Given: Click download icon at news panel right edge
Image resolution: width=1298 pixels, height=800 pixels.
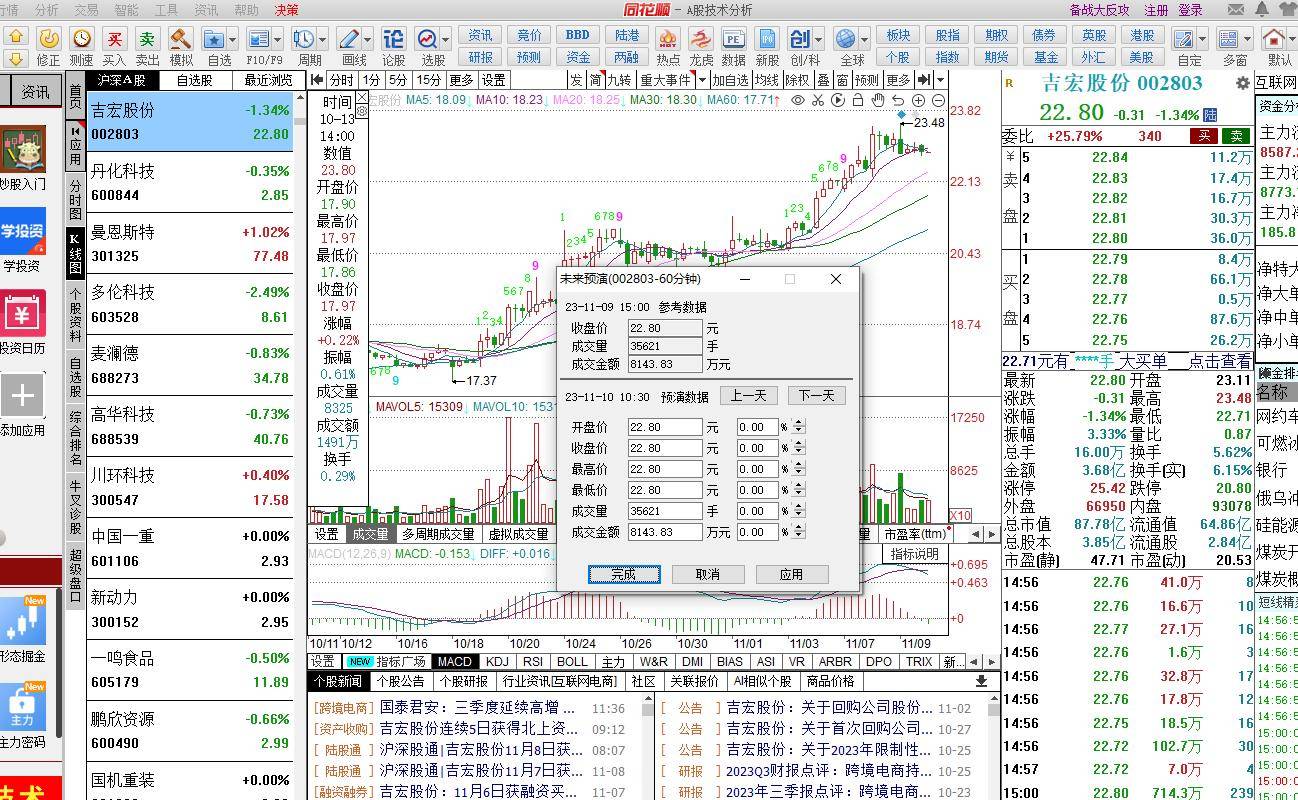Looking at the screenshot, I should 981,681.
